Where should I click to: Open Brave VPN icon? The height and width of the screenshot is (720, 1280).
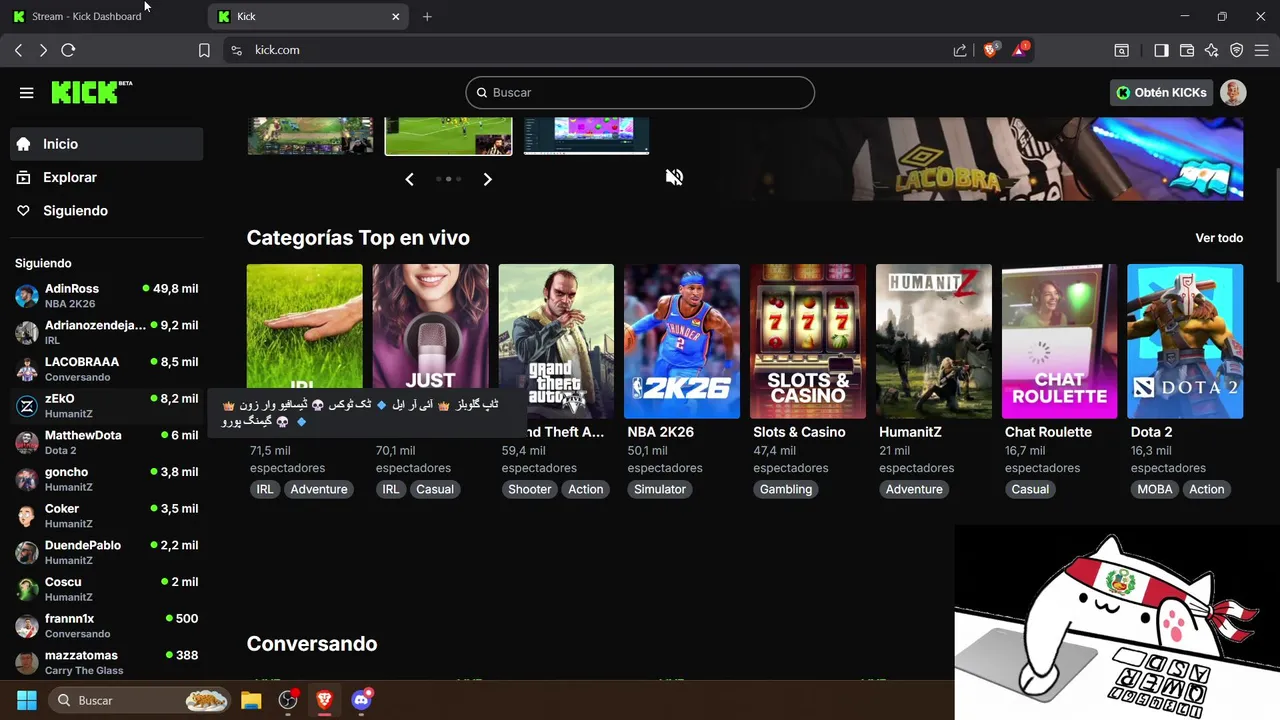click(1237, 50)
